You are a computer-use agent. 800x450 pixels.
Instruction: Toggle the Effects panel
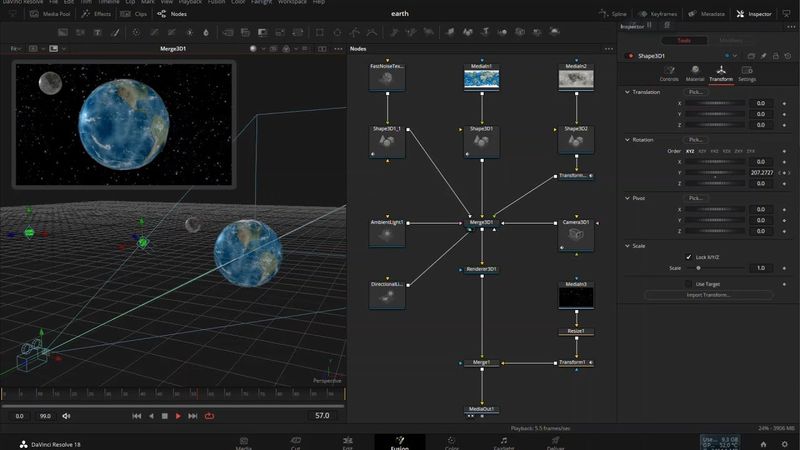[x=96, y=14]
